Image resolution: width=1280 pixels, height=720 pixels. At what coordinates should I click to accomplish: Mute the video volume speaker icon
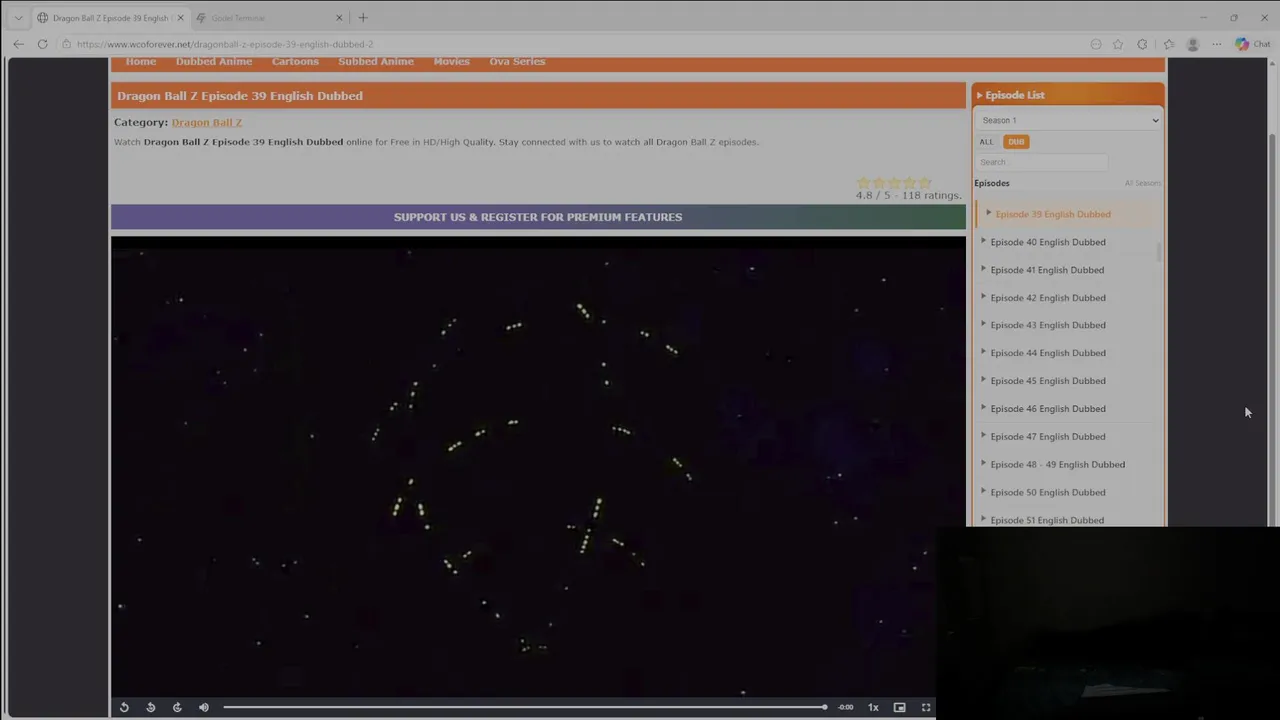coord(204,707)
